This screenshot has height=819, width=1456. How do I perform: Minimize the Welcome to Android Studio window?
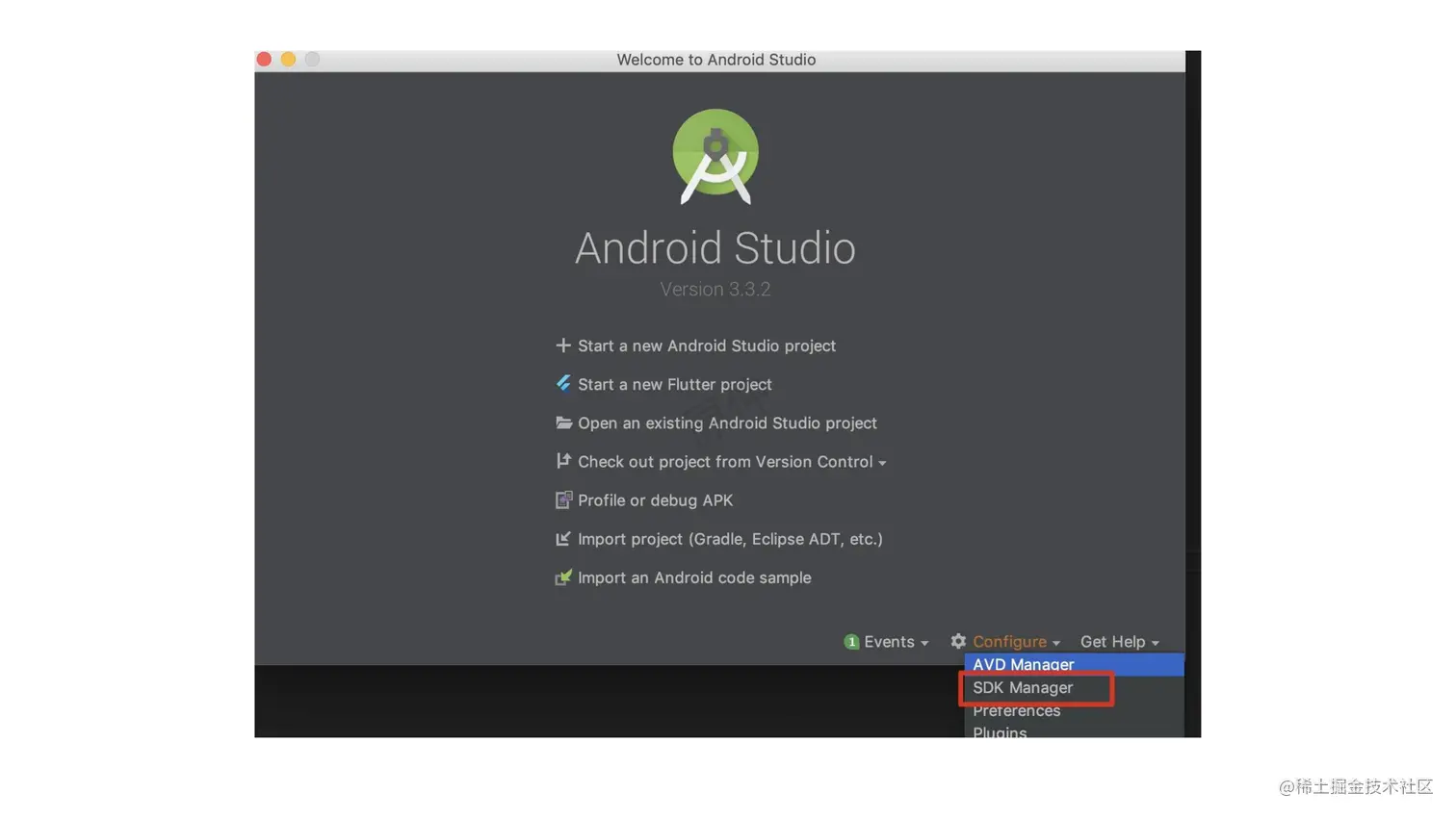[288, 60]
